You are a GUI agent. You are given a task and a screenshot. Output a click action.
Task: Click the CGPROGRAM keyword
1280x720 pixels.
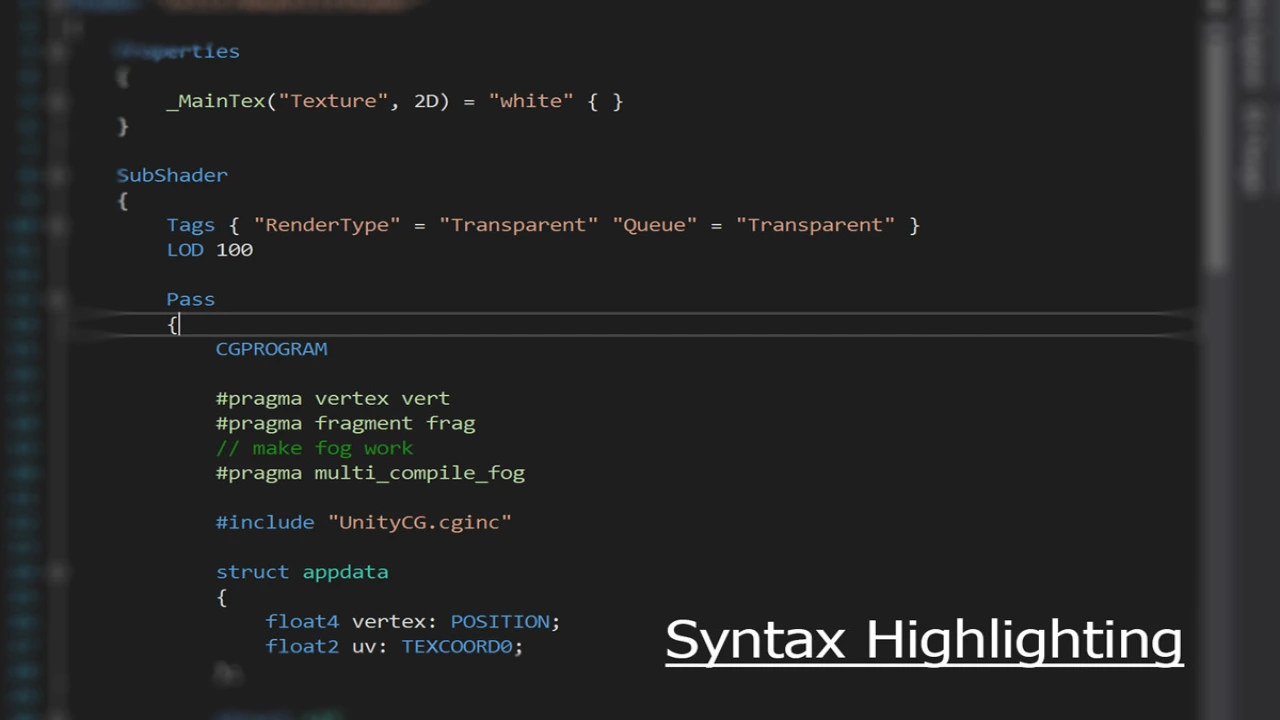tap(271, 349)
